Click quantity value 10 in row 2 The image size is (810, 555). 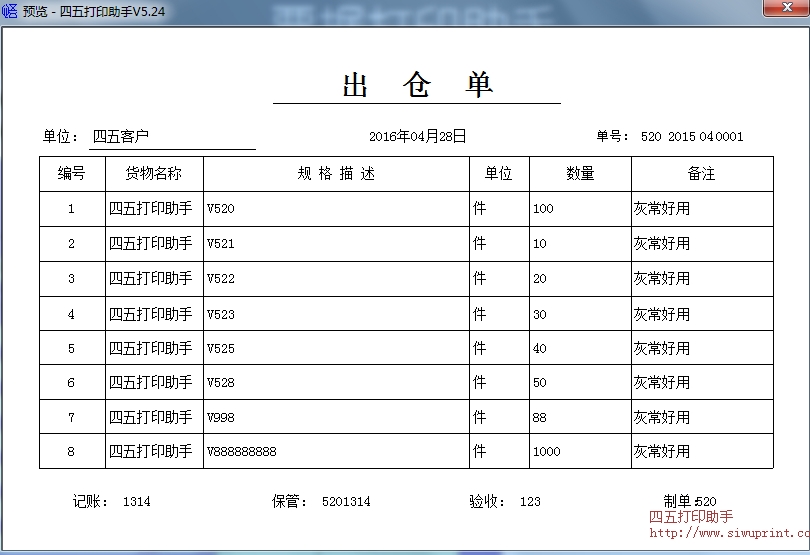[539, 243]
